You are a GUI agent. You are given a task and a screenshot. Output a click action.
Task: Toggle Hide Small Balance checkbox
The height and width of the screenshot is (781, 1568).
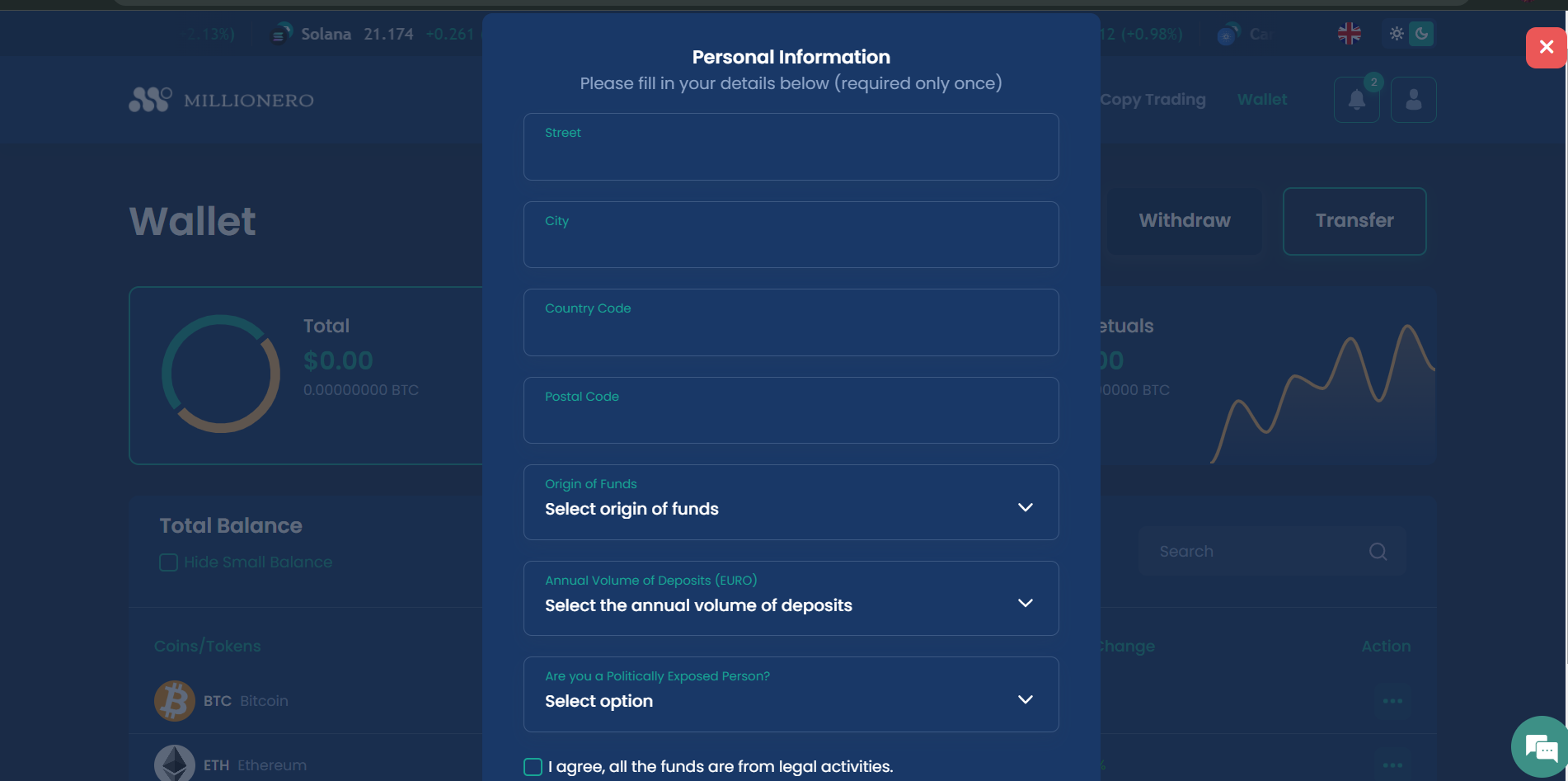tap(168, 562)
